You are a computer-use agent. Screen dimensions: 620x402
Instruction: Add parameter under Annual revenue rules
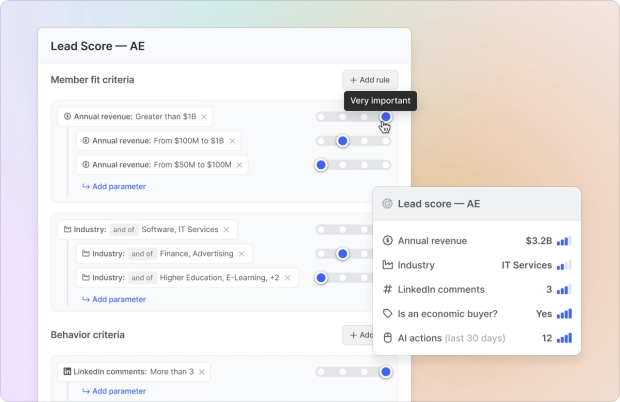point(114,187)
